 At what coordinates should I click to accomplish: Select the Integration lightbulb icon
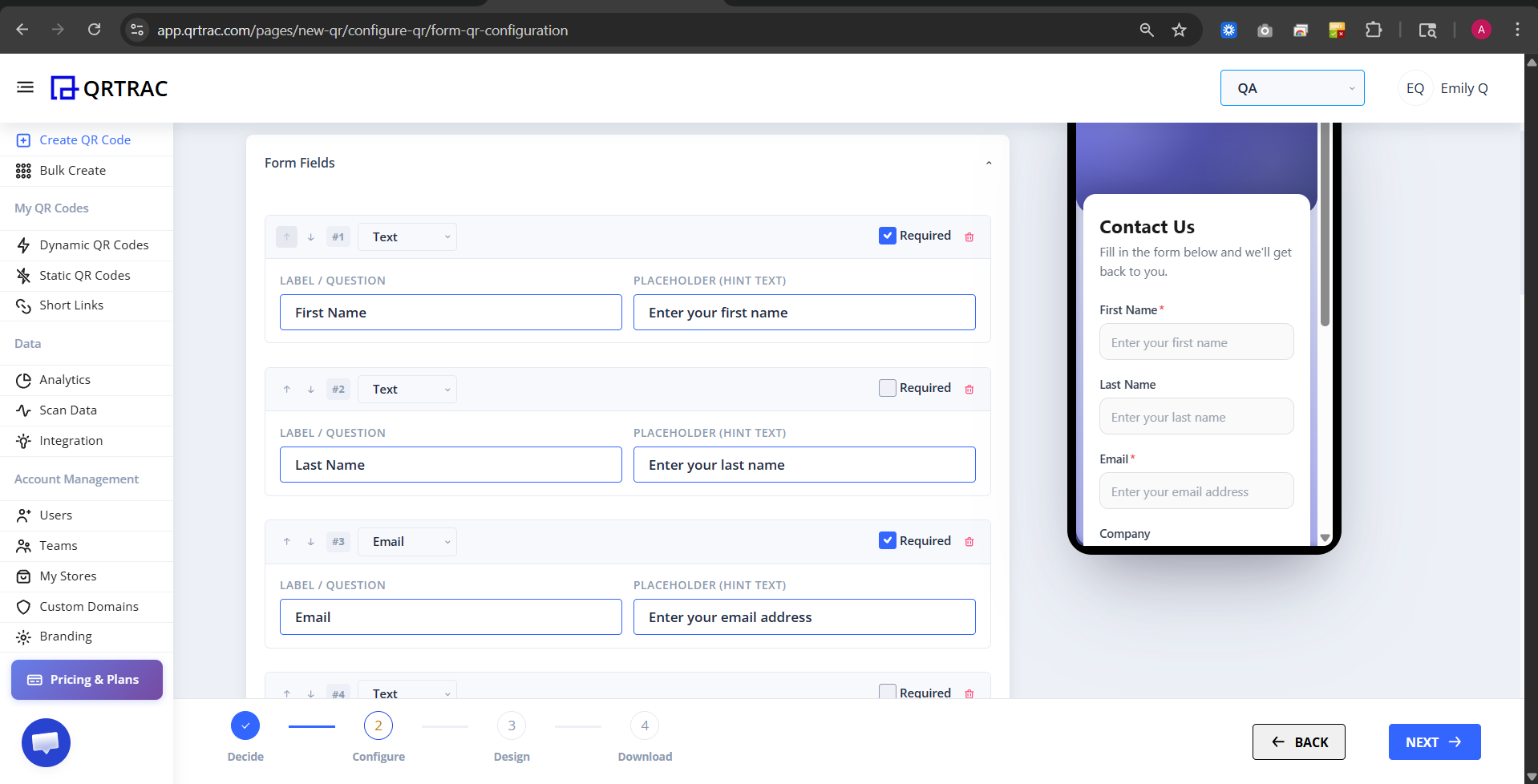pos(24,440)
